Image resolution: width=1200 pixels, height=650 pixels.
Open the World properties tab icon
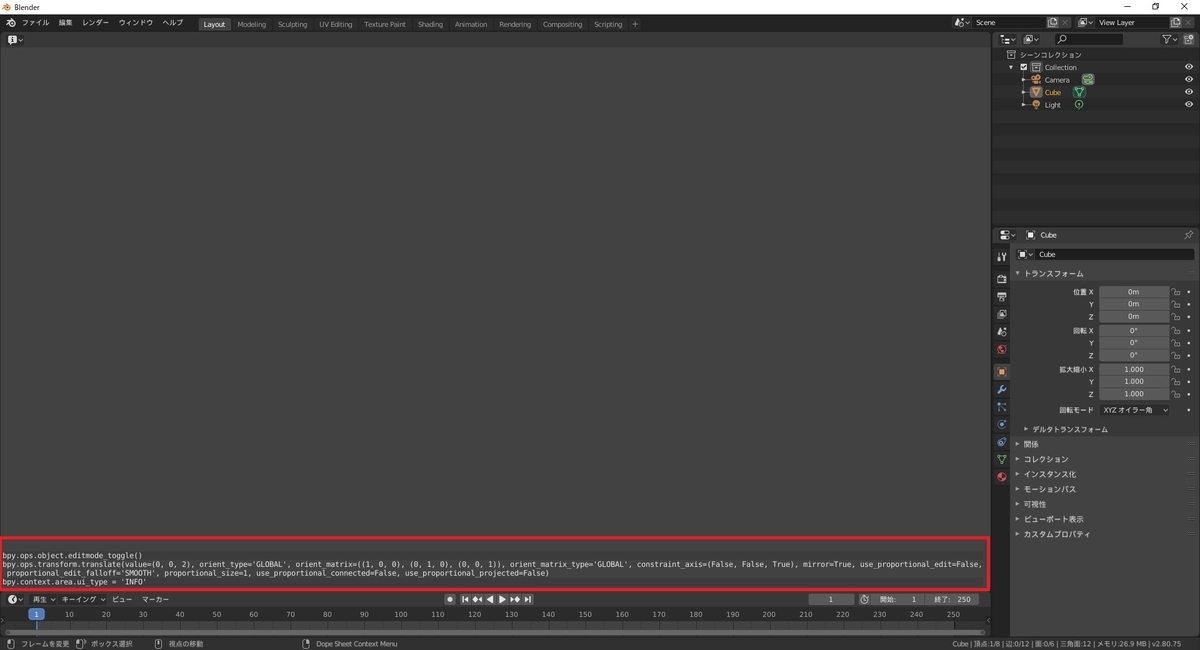click(x=1002, y=350)
